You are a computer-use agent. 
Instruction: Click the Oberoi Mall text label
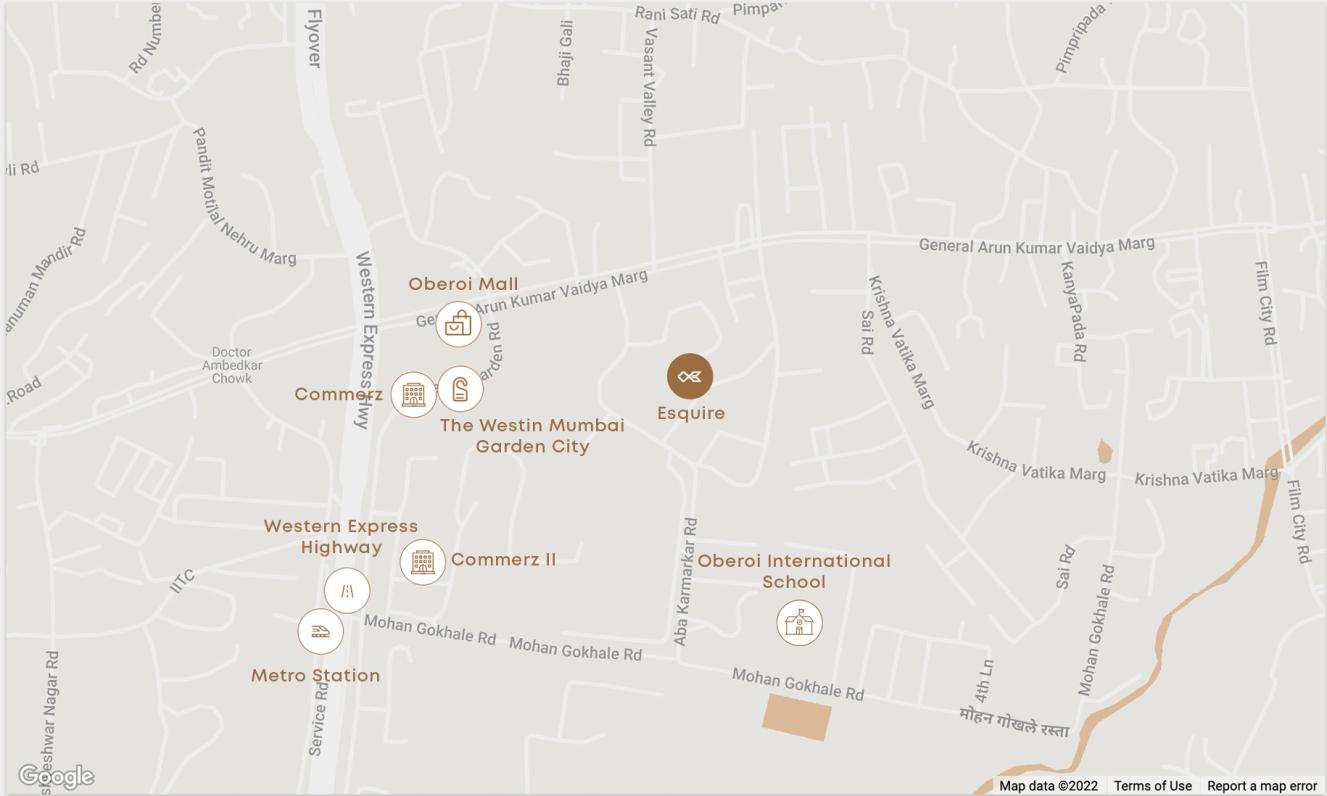(463, 284)
